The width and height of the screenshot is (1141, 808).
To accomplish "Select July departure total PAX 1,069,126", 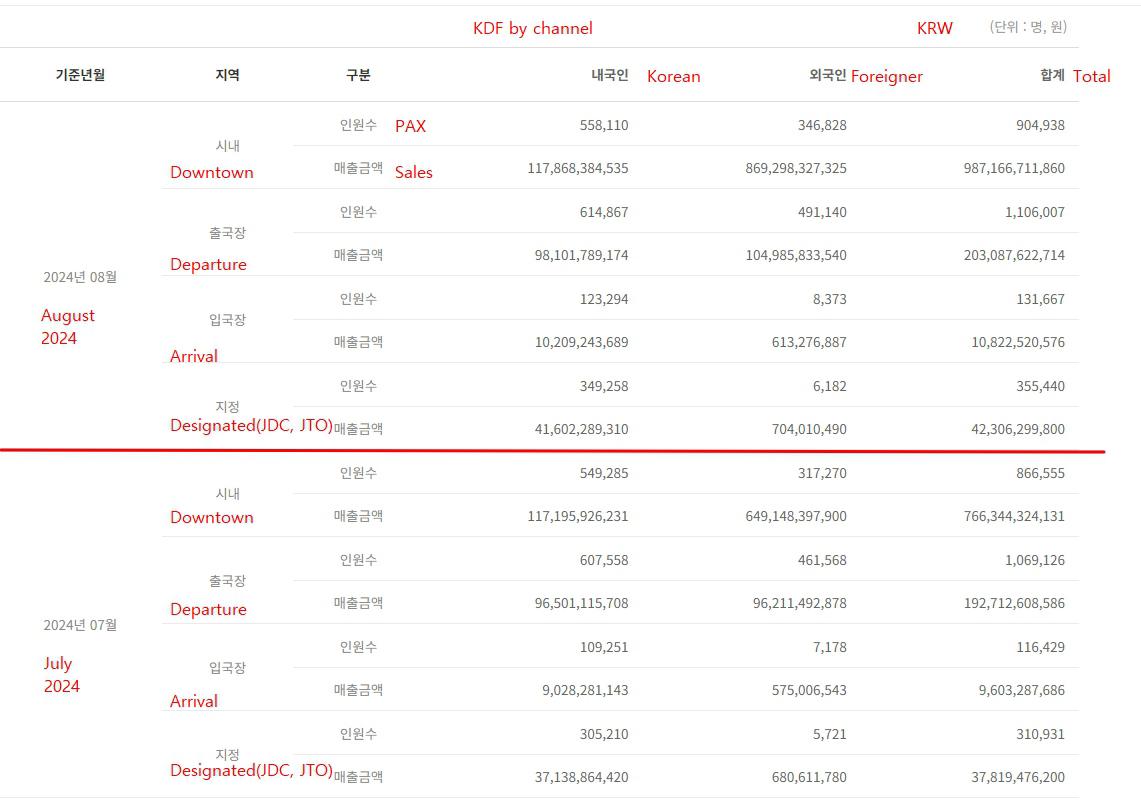I will pos(1034,560).
